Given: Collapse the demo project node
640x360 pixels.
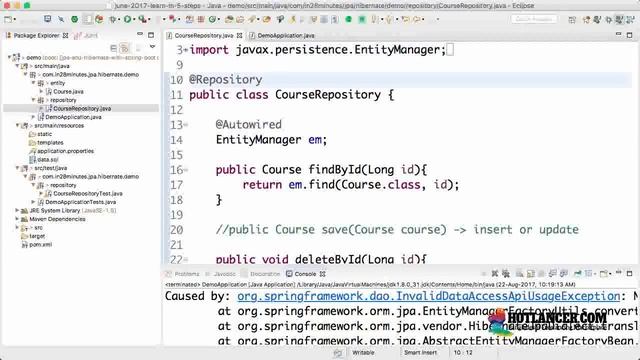Looking at the screenshot, I should [9, 58].
